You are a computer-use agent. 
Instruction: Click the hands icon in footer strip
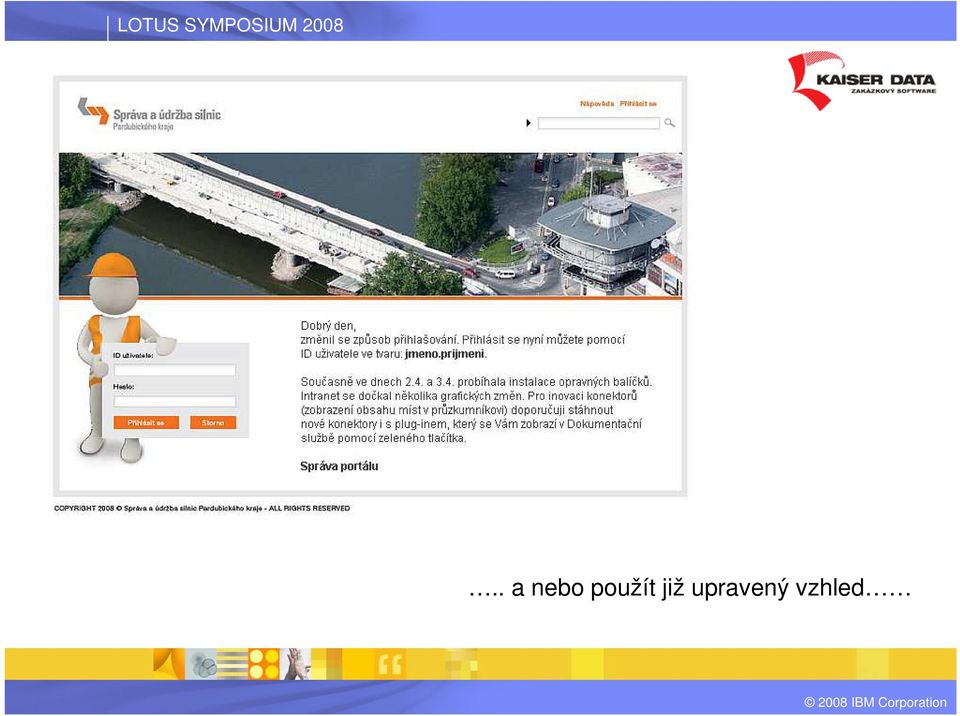[297, 664]
